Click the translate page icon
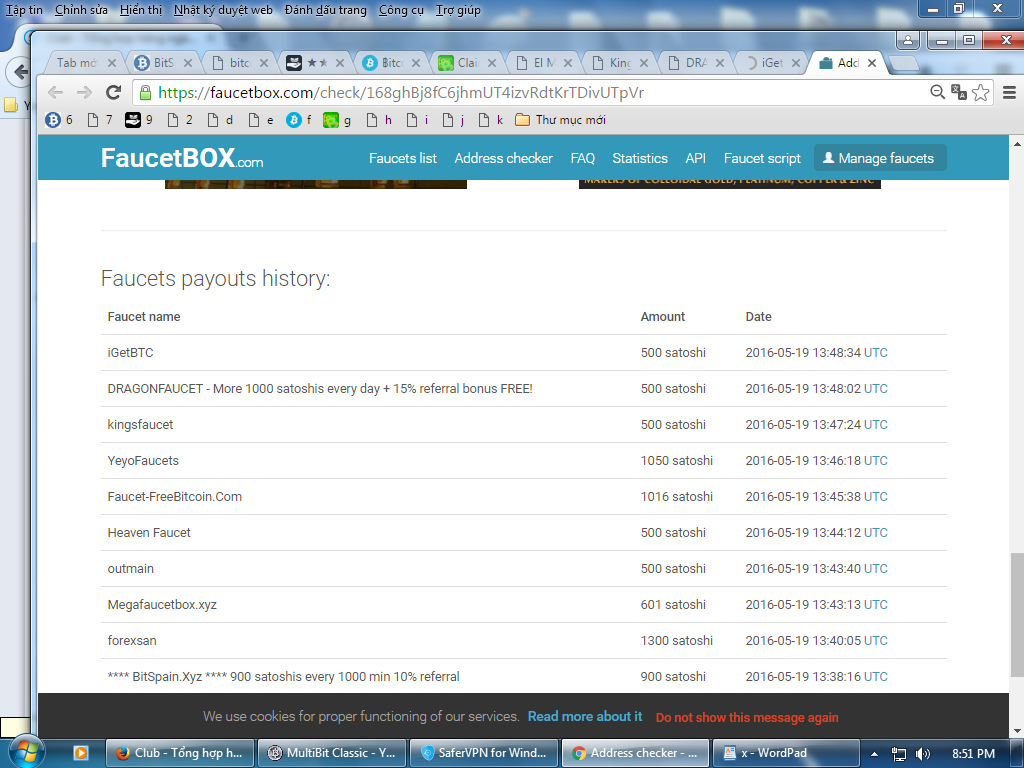 tap(959, 92)
